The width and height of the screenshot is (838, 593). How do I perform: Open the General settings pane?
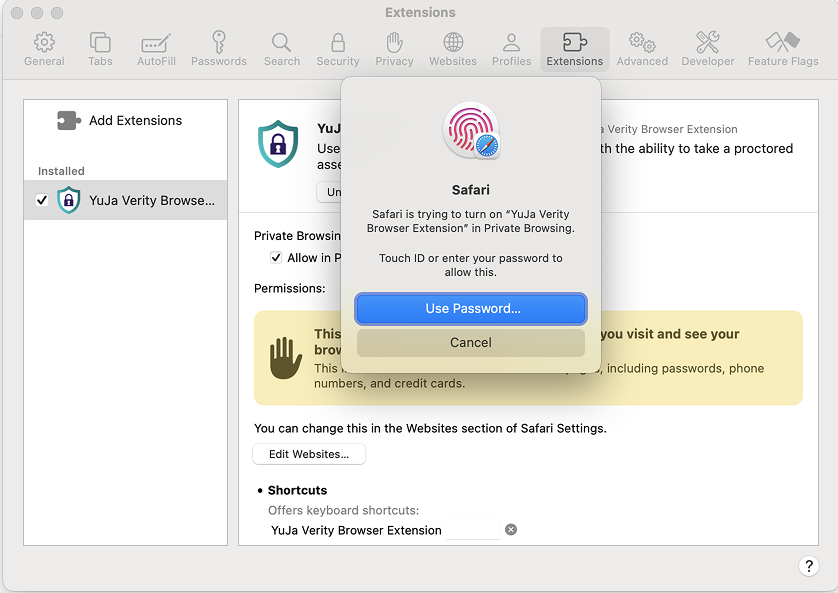[44, 49]
